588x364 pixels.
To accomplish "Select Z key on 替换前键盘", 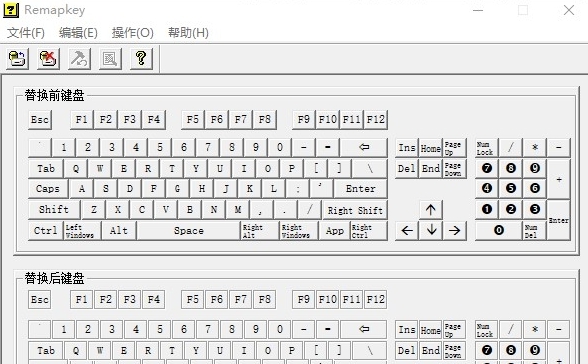I will [94, 209].
